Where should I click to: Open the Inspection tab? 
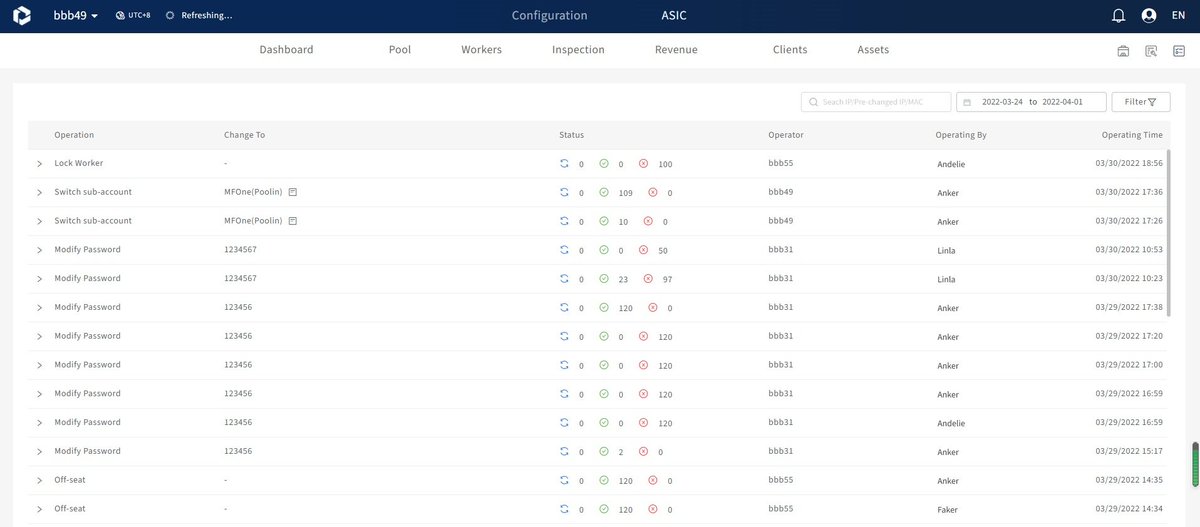click(x=578, y=49)
